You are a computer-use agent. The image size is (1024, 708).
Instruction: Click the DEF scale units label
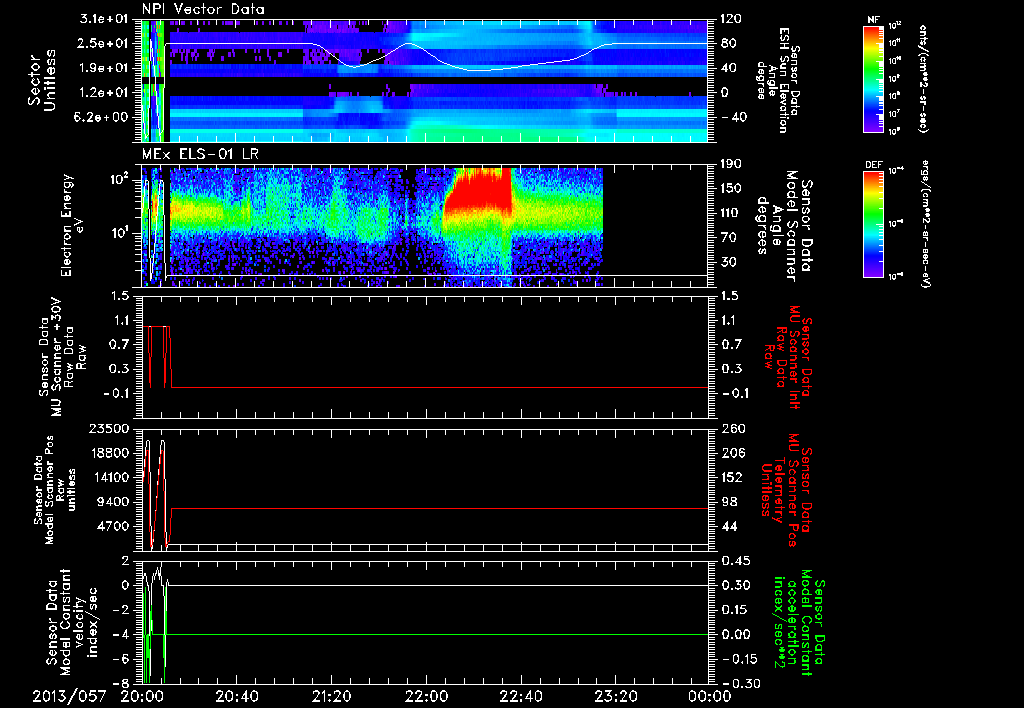(924, 224)
